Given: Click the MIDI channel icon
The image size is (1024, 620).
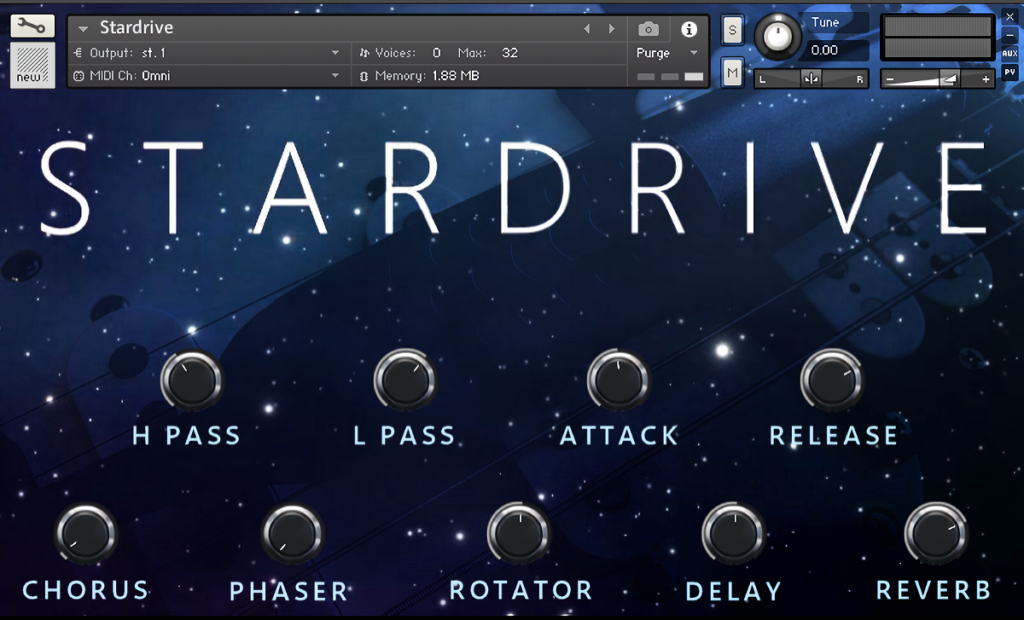Looking at the screenshot, I should click(x=78, y=76).
